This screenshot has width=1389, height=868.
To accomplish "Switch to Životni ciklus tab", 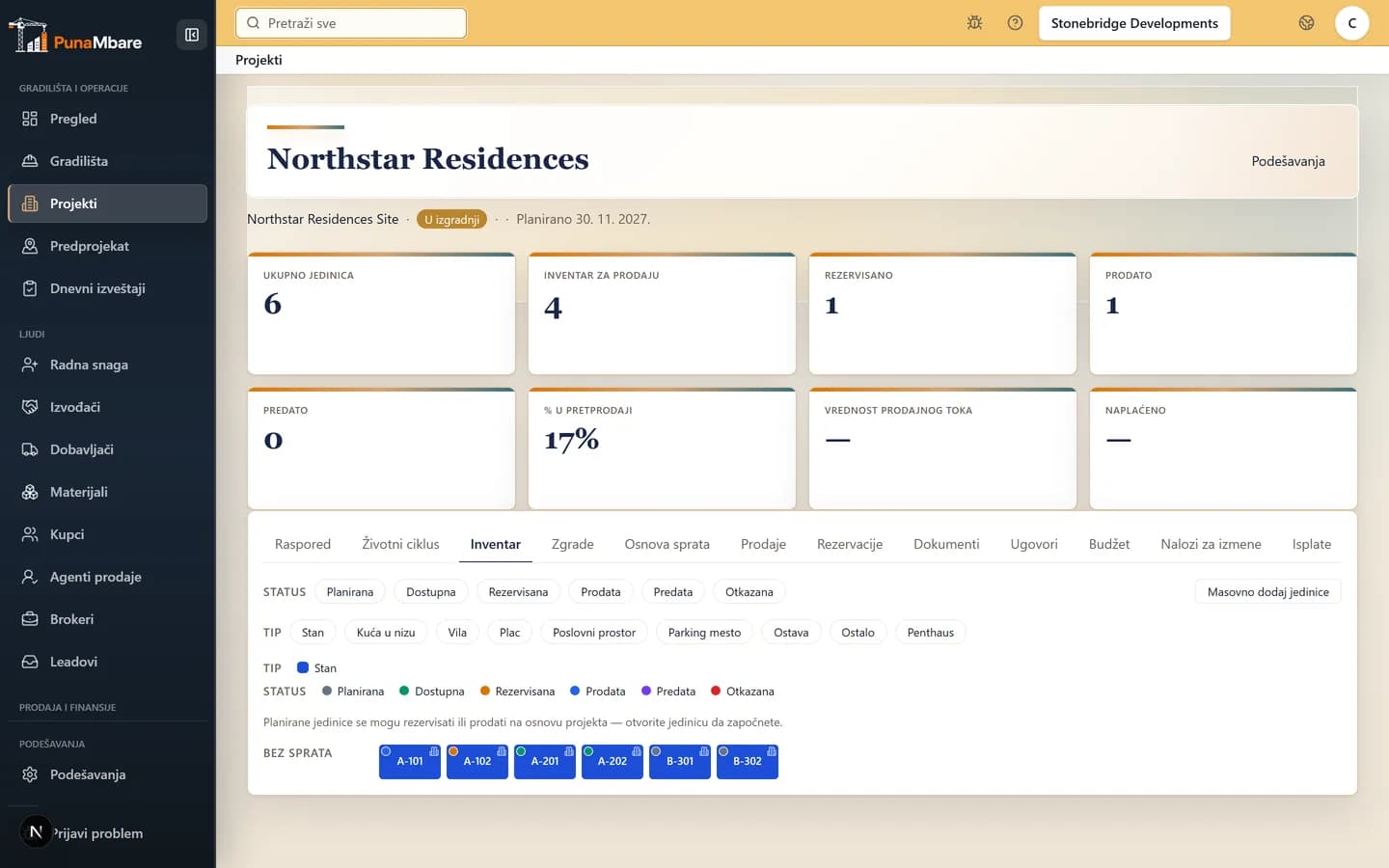I will pyautogui.click(x=400, y=544).
